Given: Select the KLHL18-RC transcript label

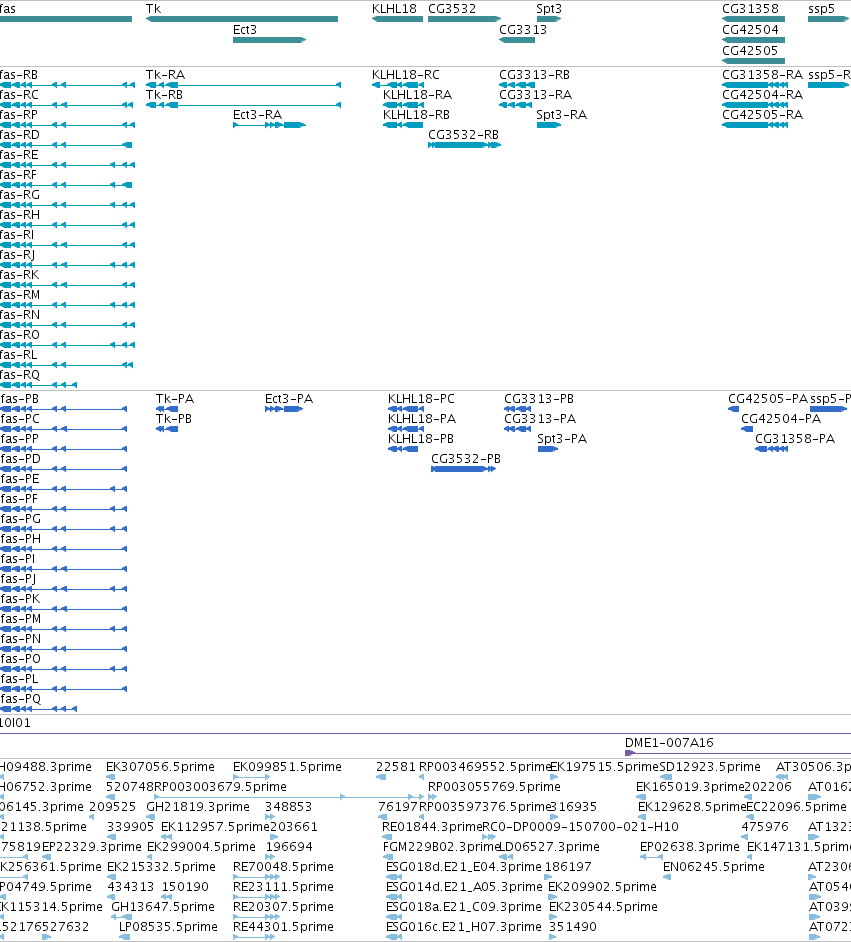Looking at the screenshot, I should click(406, 75).
